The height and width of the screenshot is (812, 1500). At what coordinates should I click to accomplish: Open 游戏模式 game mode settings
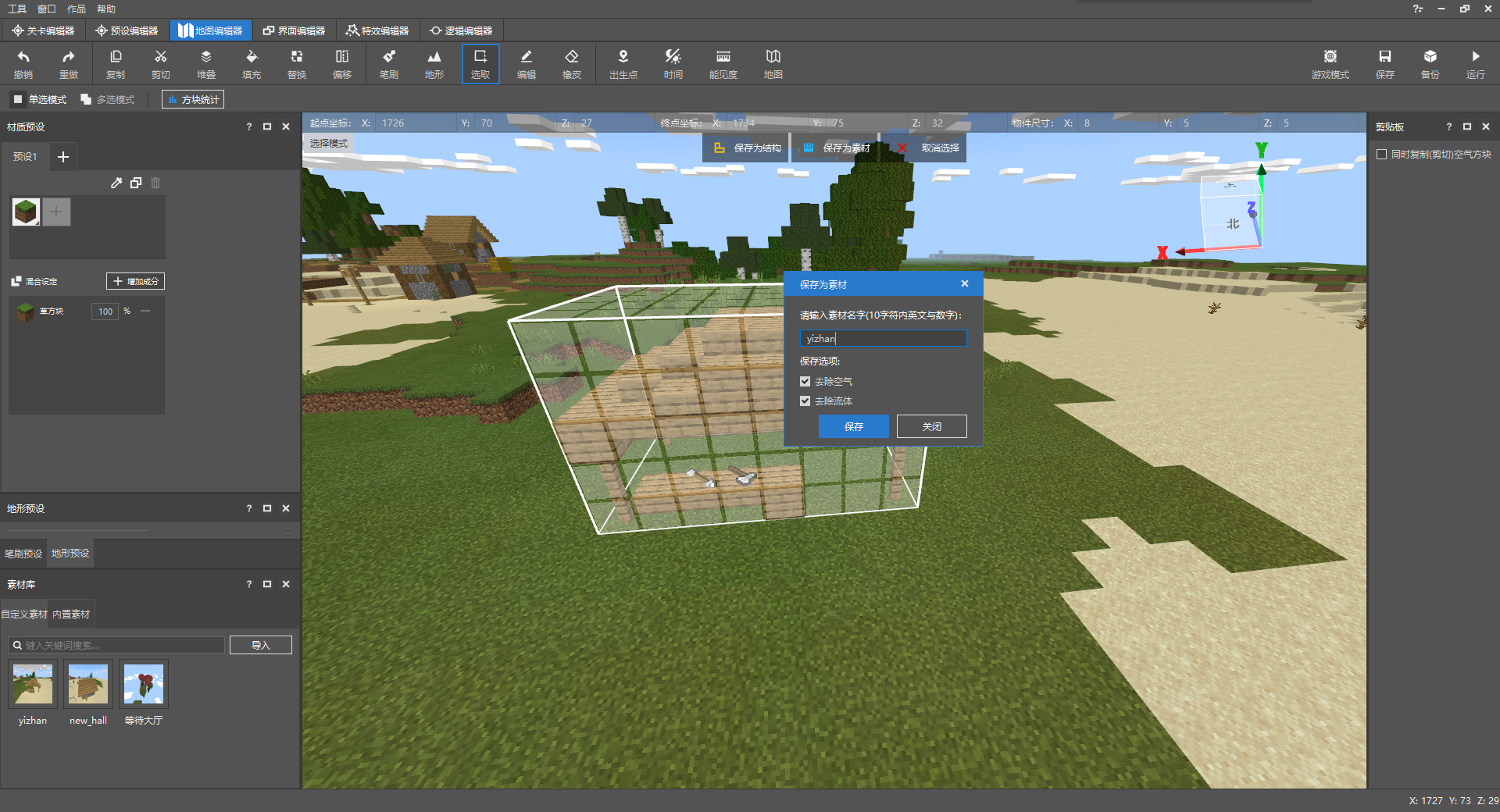click(x=1330, y=63)
